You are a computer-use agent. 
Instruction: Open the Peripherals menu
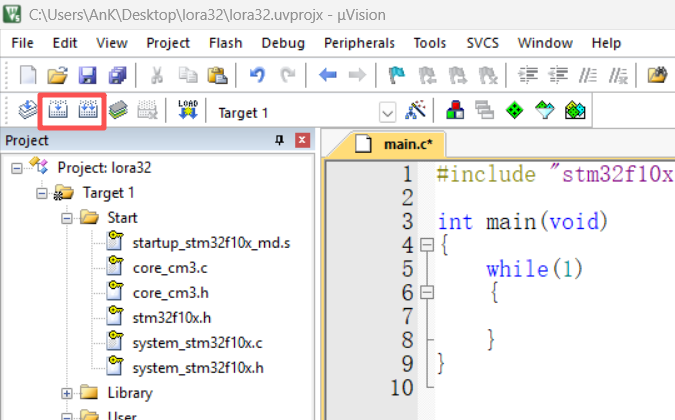359,43
